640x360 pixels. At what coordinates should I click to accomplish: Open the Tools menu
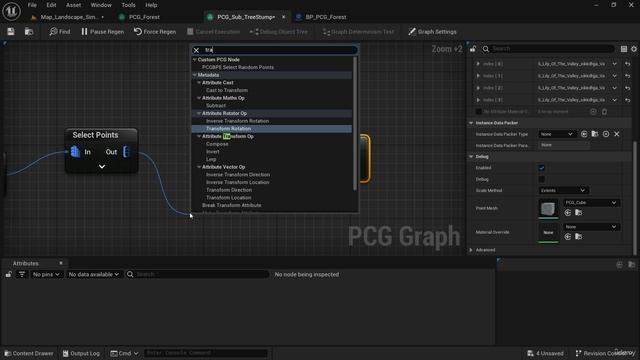click(x=128, y=5)
